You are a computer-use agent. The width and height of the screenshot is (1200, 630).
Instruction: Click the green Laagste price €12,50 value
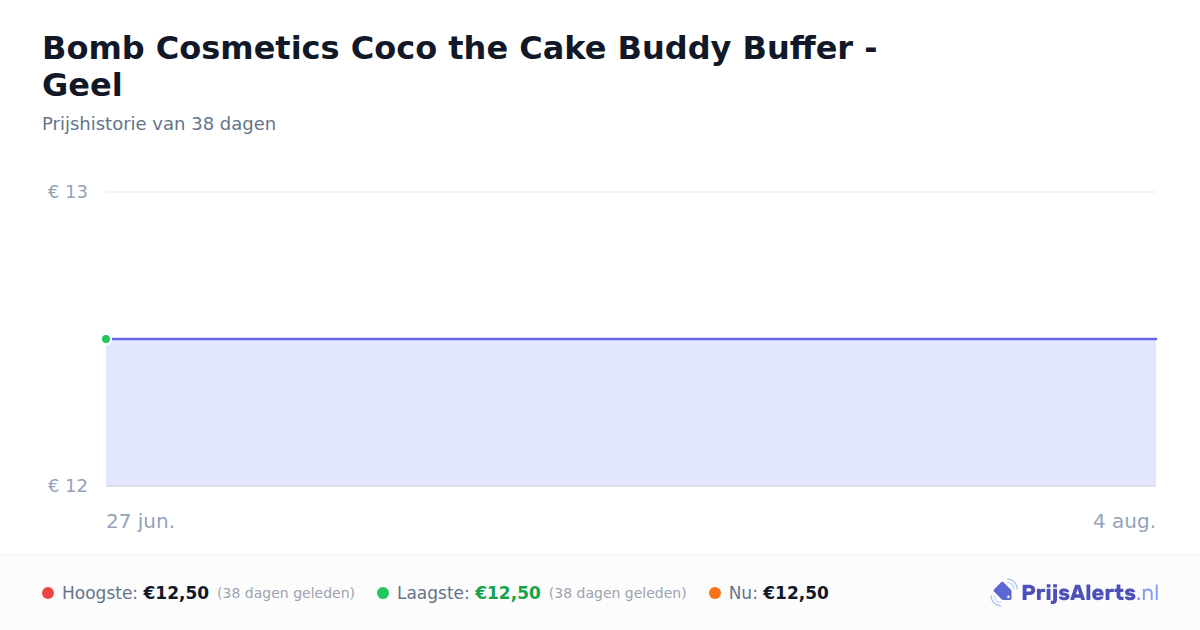pos(508,593)
